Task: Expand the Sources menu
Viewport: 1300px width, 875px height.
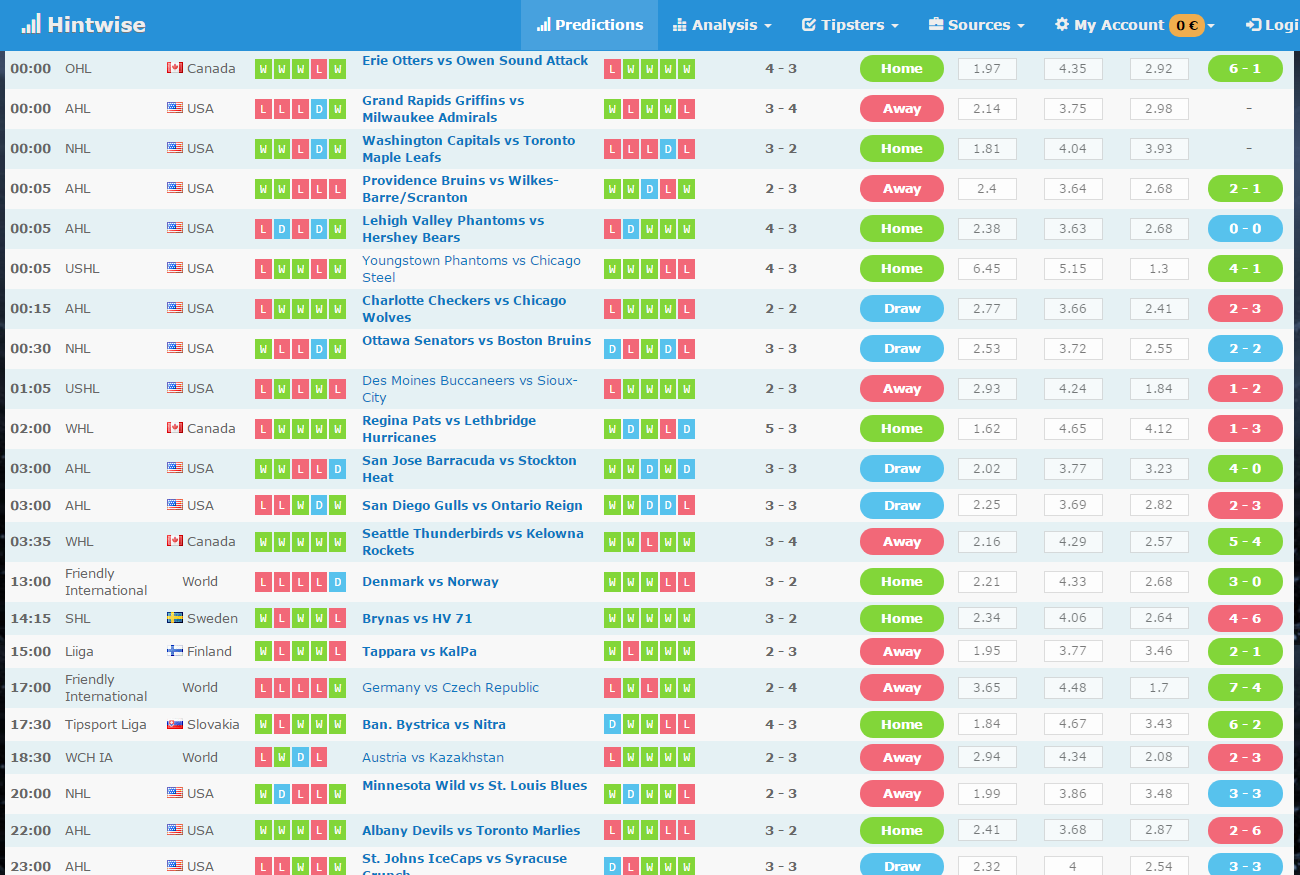Action: pos(976,25)
